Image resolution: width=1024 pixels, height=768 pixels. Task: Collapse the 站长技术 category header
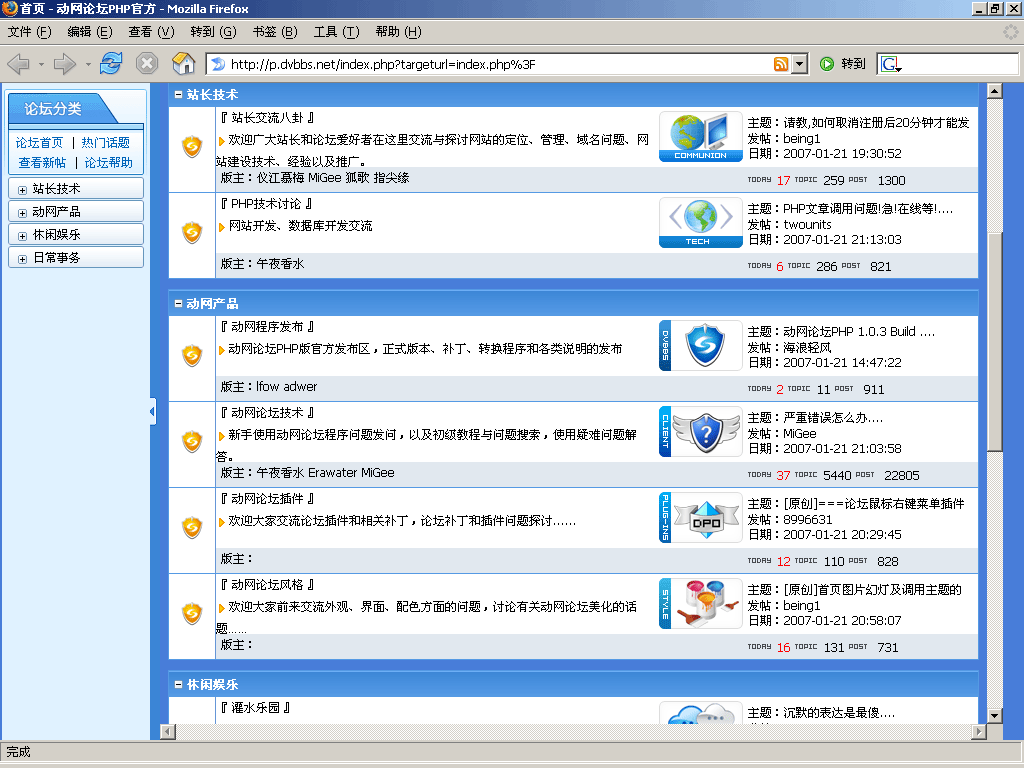[178, 95]
